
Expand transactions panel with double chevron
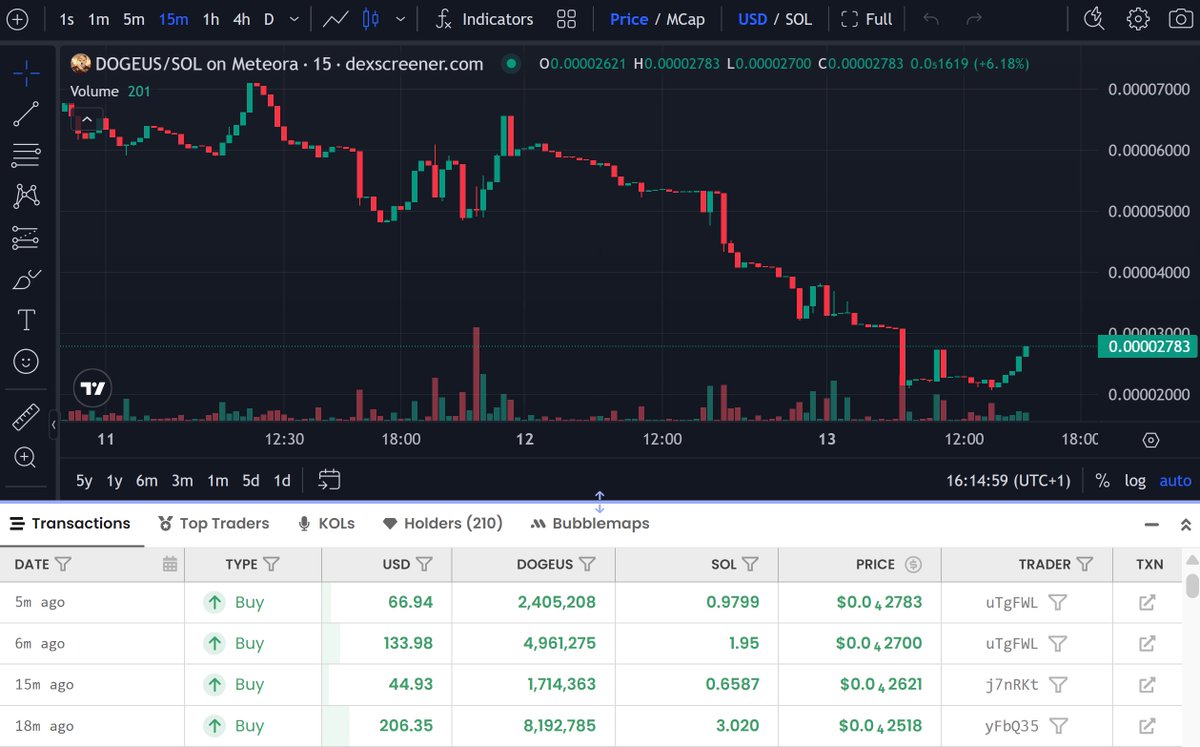point(1186,524)
